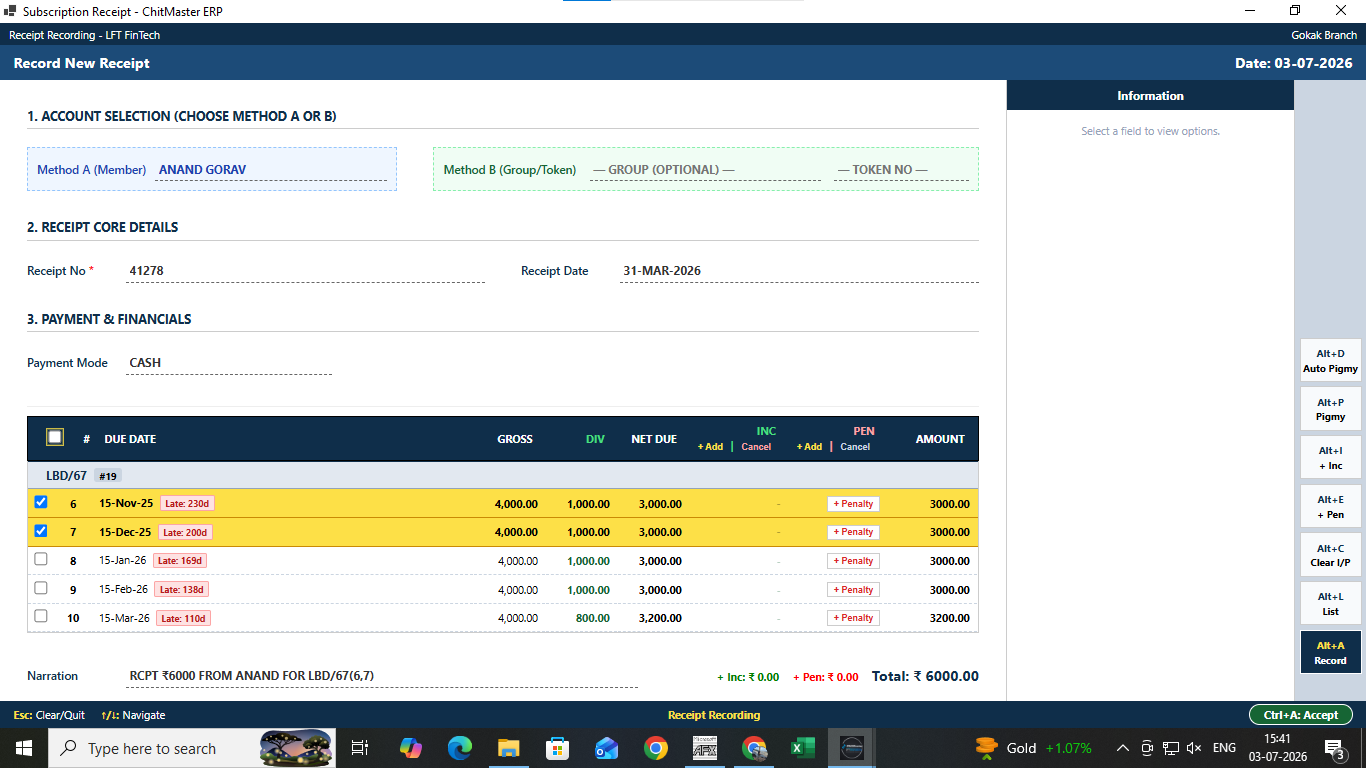The width and height of the screenshot is (1366, 768).
Task: Tick the select-all checkbox in table header
Action: coord(55,437)
